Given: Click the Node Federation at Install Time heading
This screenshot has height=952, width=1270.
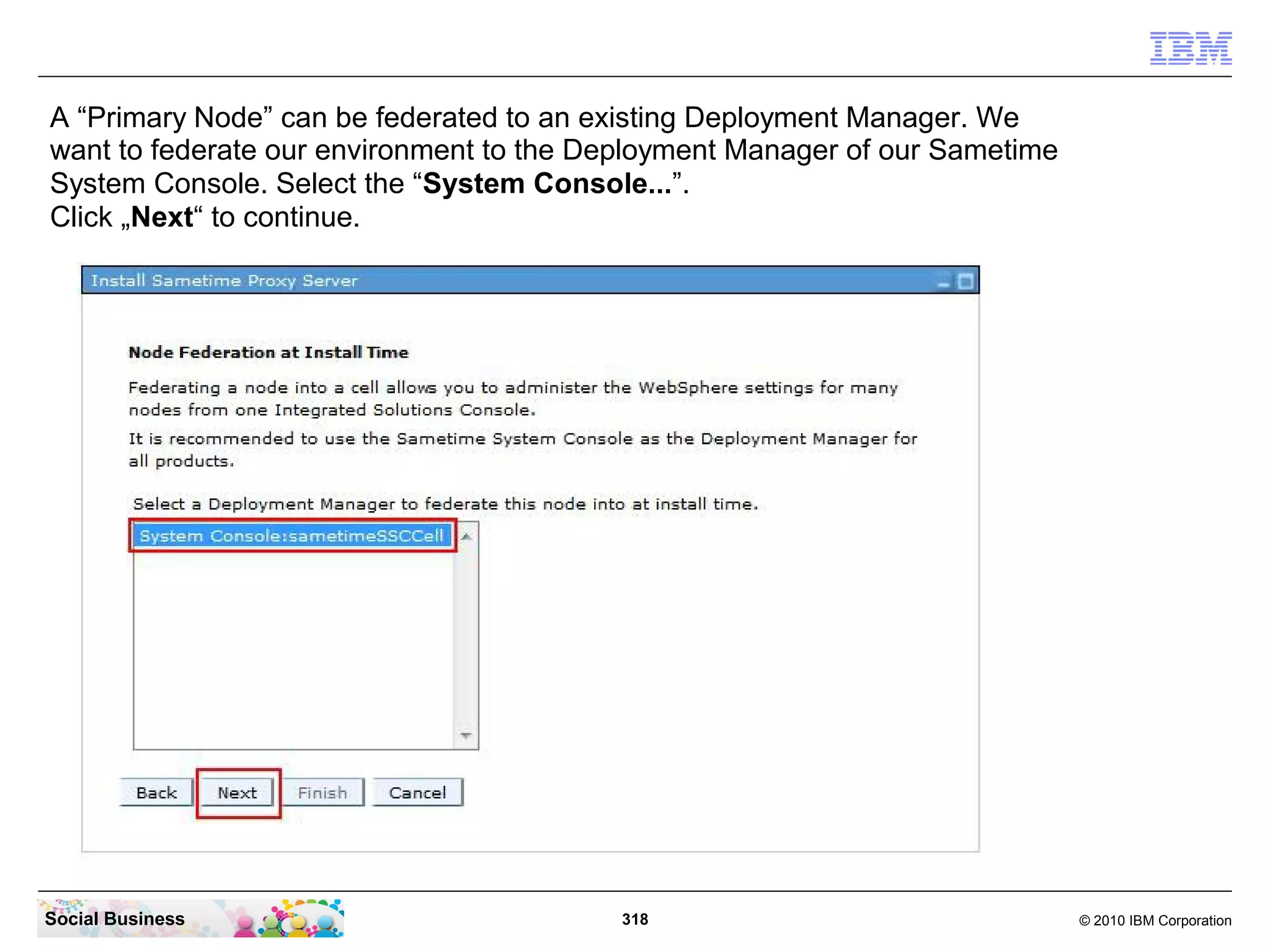Looking at the screenshot, I should (269, 353).
